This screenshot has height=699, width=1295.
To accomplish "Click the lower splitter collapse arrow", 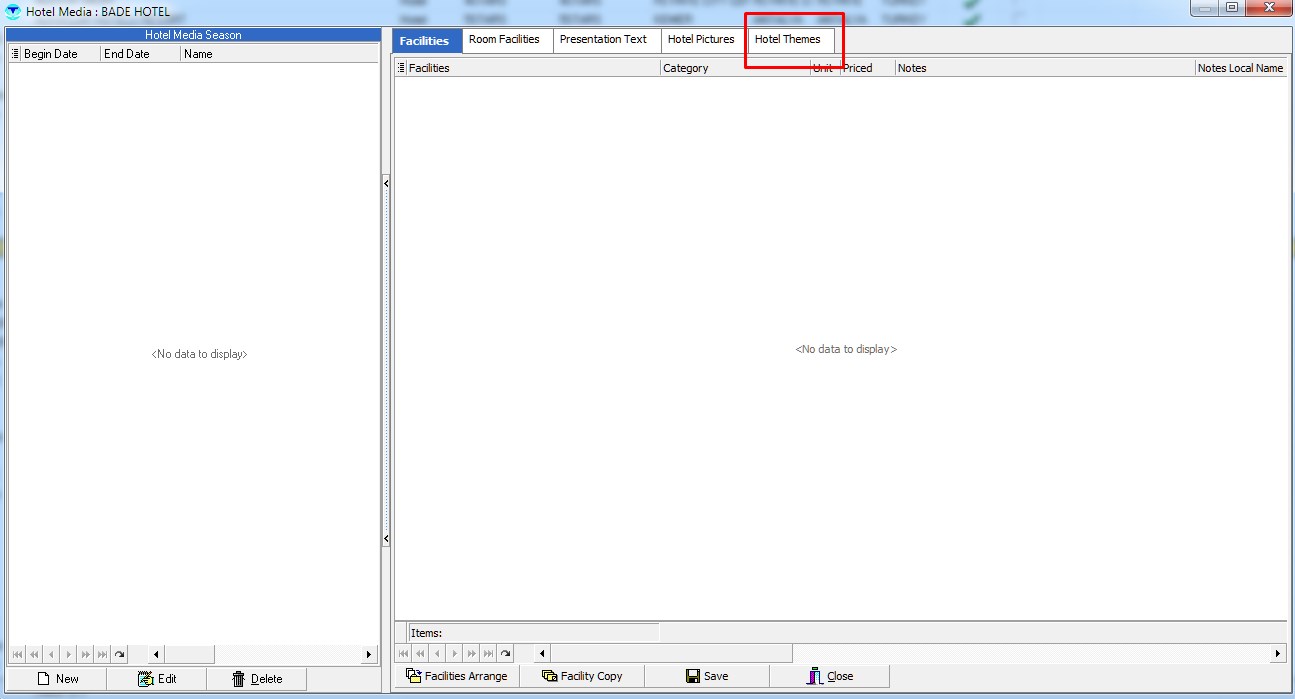I will coord(386,539).
